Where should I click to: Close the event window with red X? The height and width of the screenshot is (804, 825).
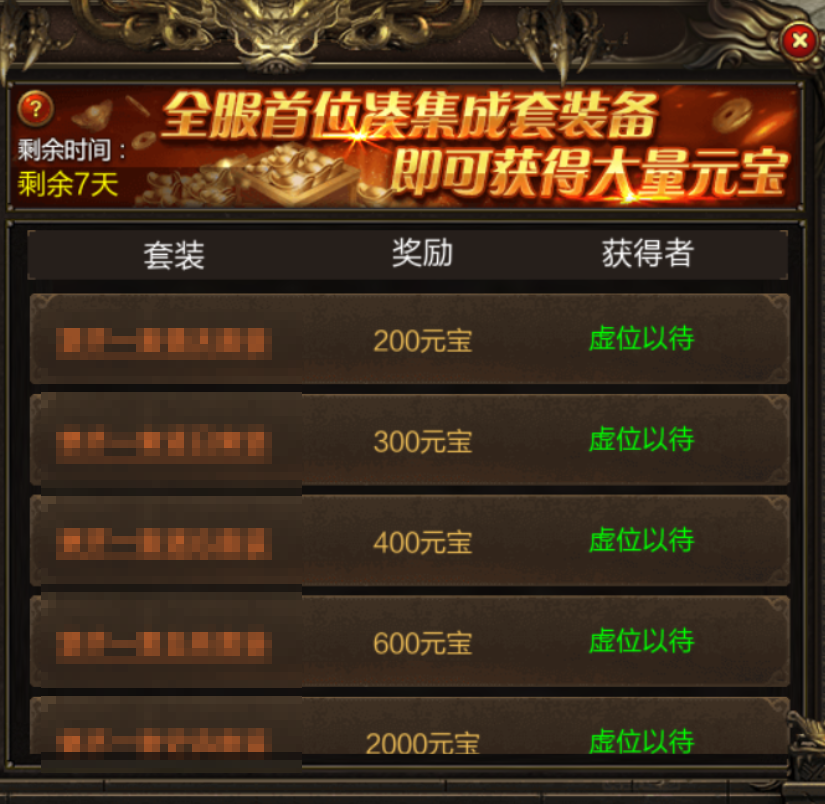[x=800, y=40]
